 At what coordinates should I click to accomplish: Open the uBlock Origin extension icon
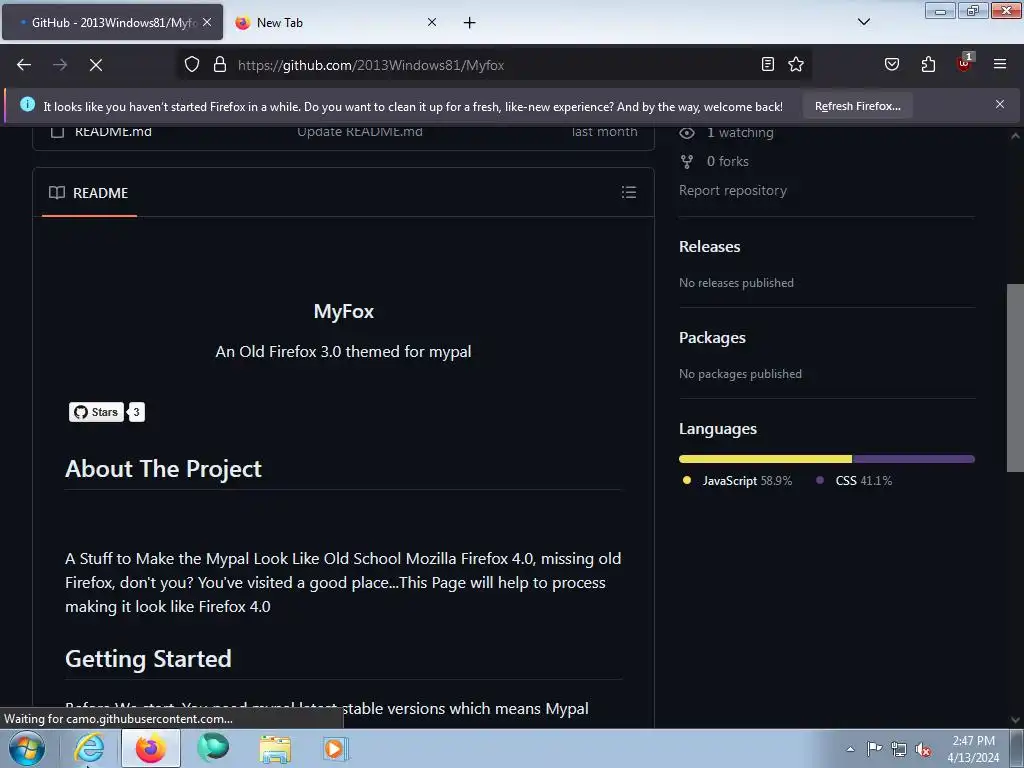click(965, 63)
